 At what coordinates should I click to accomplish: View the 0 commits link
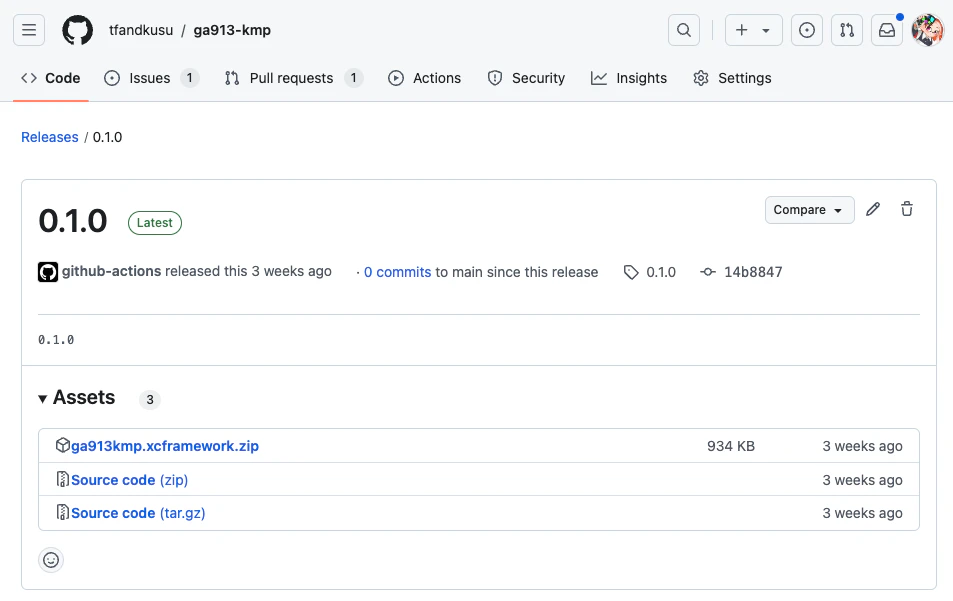397,272
